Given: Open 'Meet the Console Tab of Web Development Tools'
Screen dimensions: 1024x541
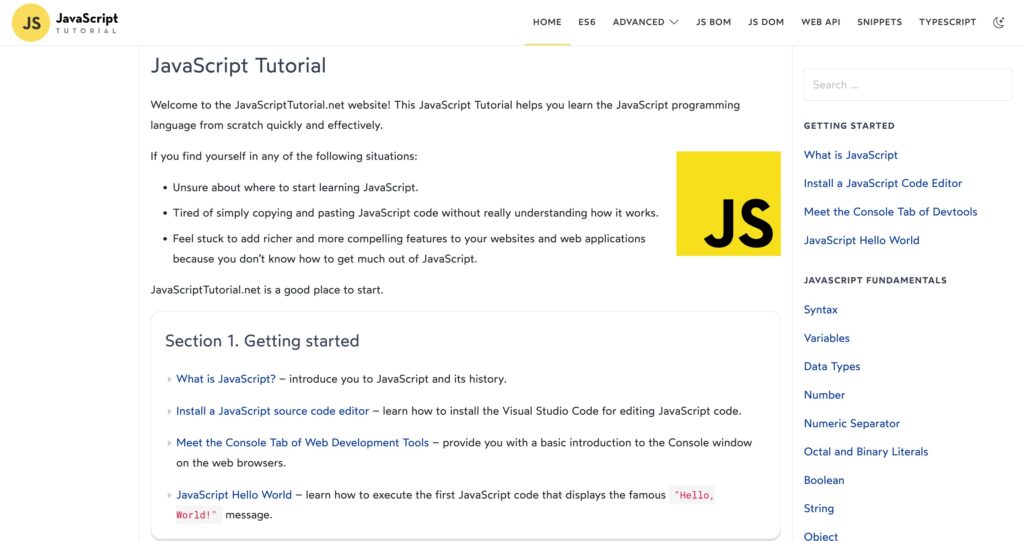Looking at the screenshot, I should pyautogui.click(x=302, y=442).
